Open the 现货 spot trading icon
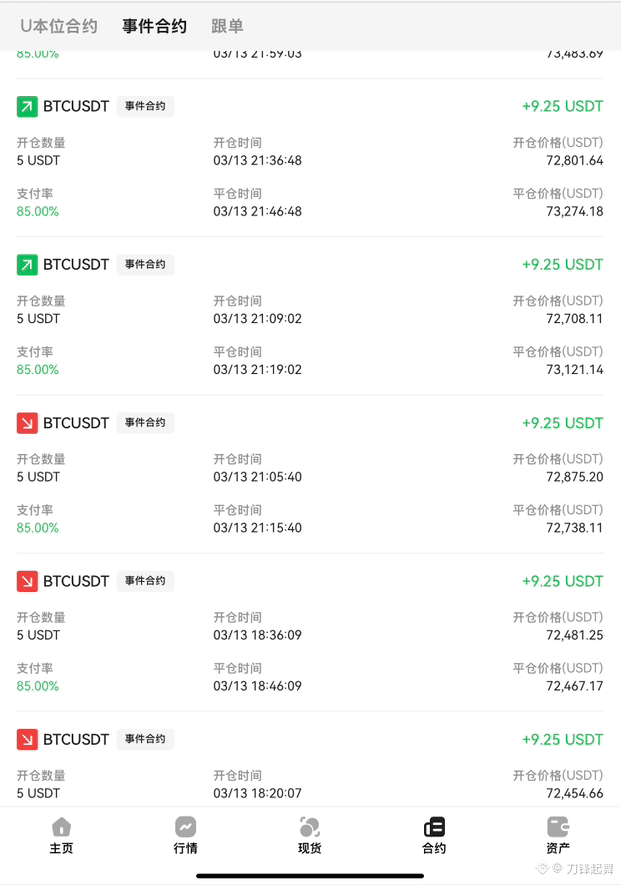This screenshot has width=621, height=885. (x=309, y=835)
